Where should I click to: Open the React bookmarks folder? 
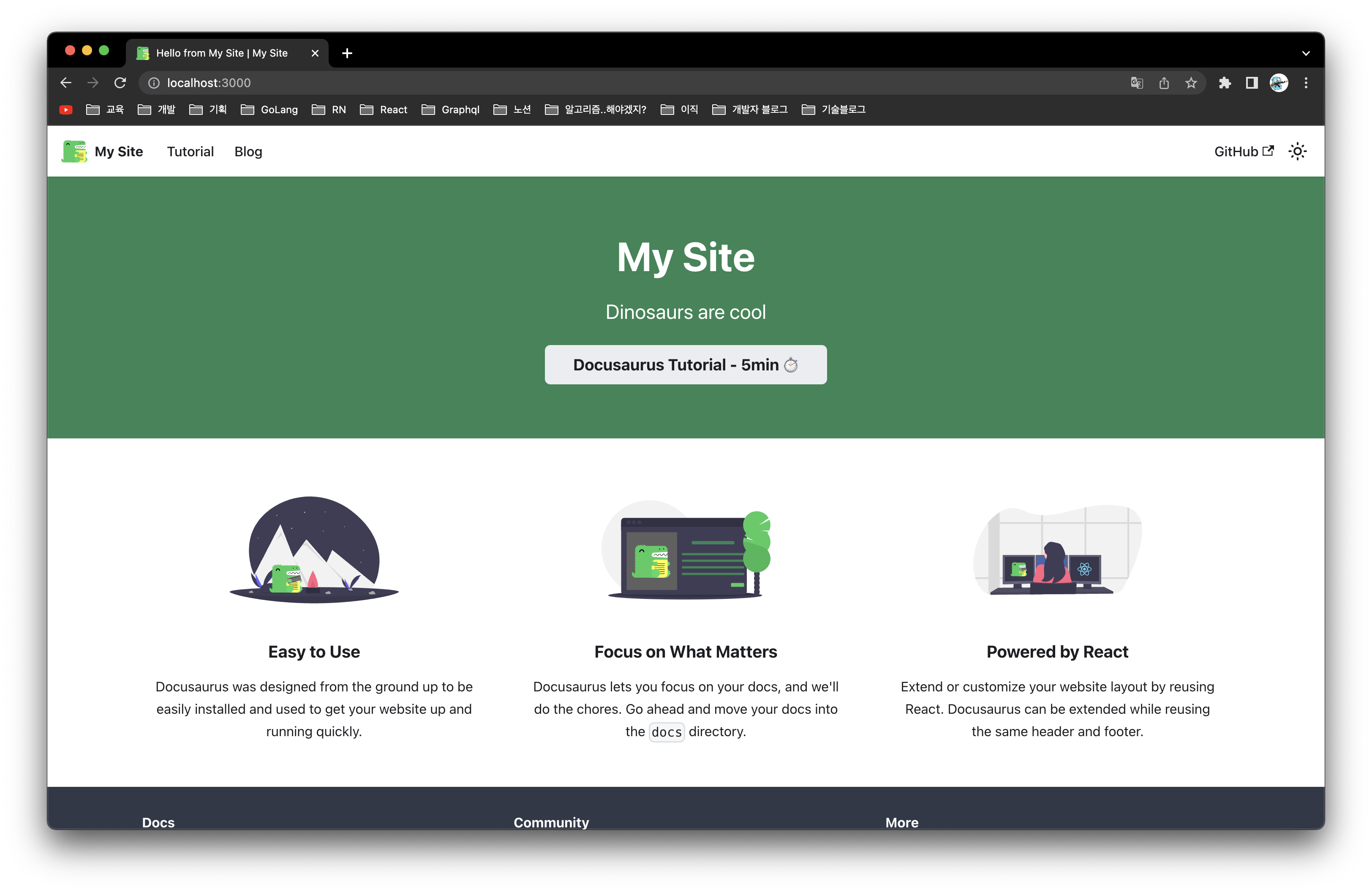pos(384,109)
